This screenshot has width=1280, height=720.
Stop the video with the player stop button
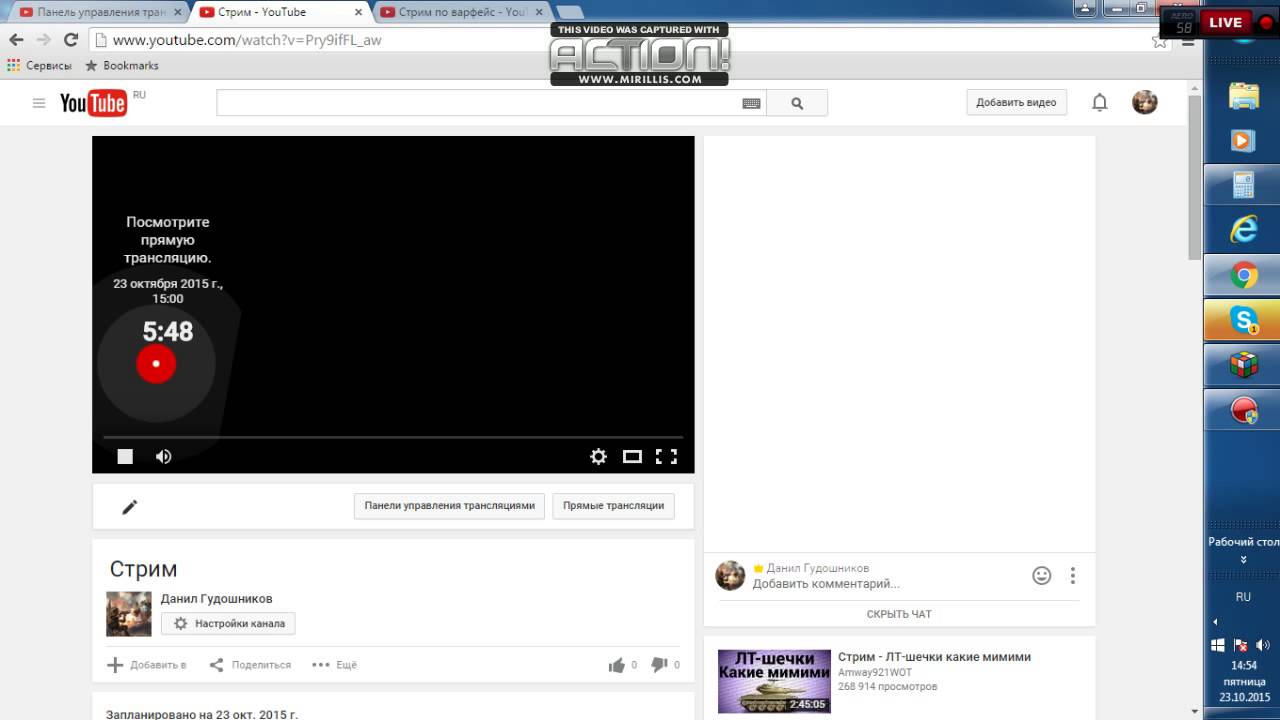click(x=125, y=457)
